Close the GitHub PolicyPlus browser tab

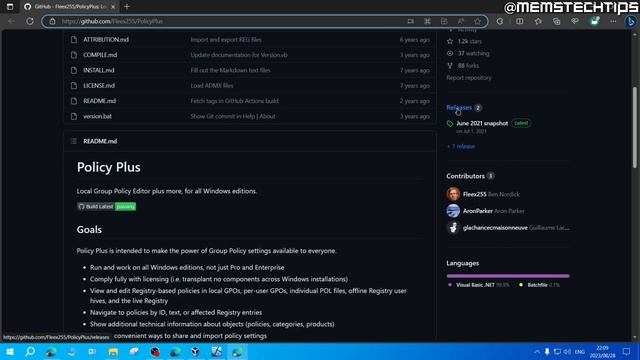(113, 7)
